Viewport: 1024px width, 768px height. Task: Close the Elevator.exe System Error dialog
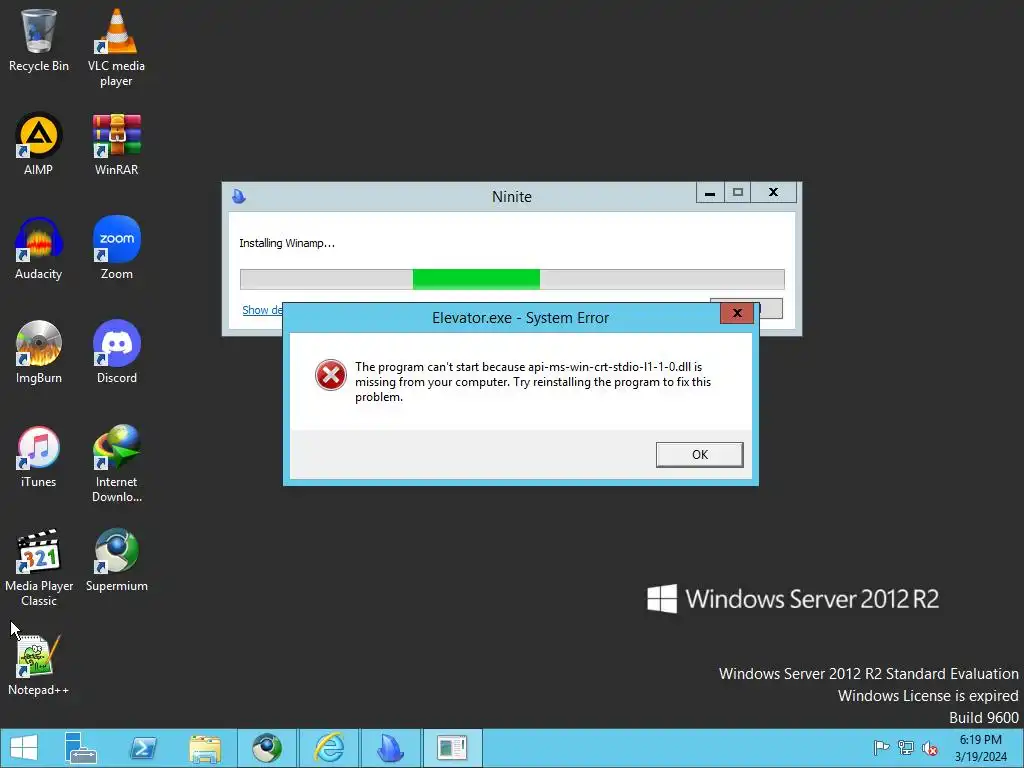(737, 313)
